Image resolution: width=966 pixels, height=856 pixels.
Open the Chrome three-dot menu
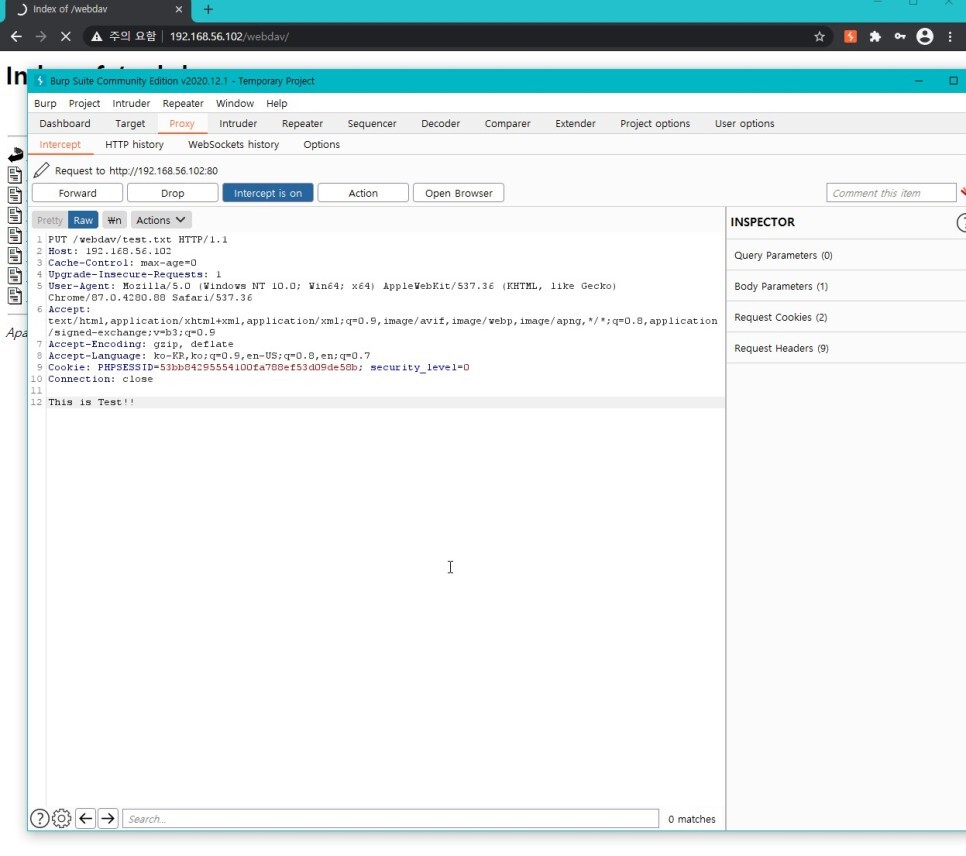point(950,36)
